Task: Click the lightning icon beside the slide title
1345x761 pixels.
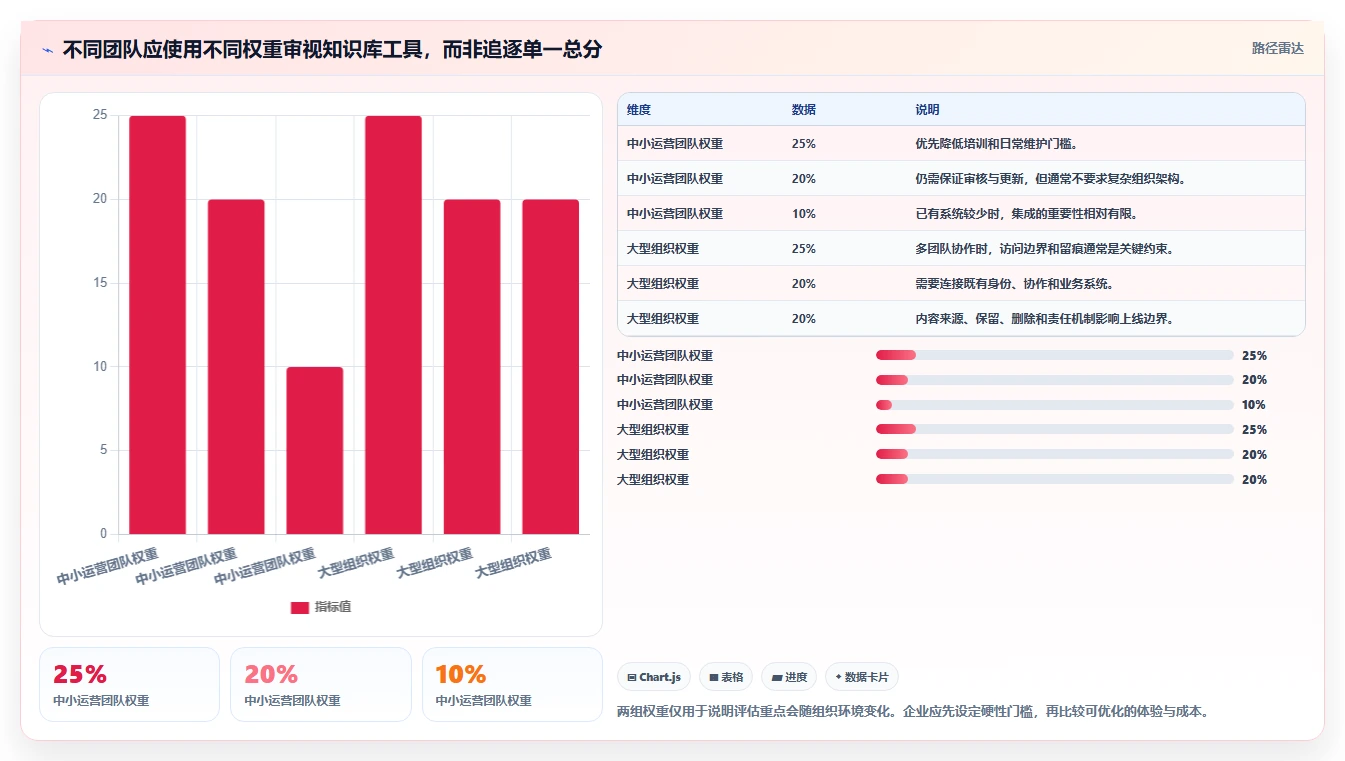Action: pyautogui.click(x=47, y=49)
